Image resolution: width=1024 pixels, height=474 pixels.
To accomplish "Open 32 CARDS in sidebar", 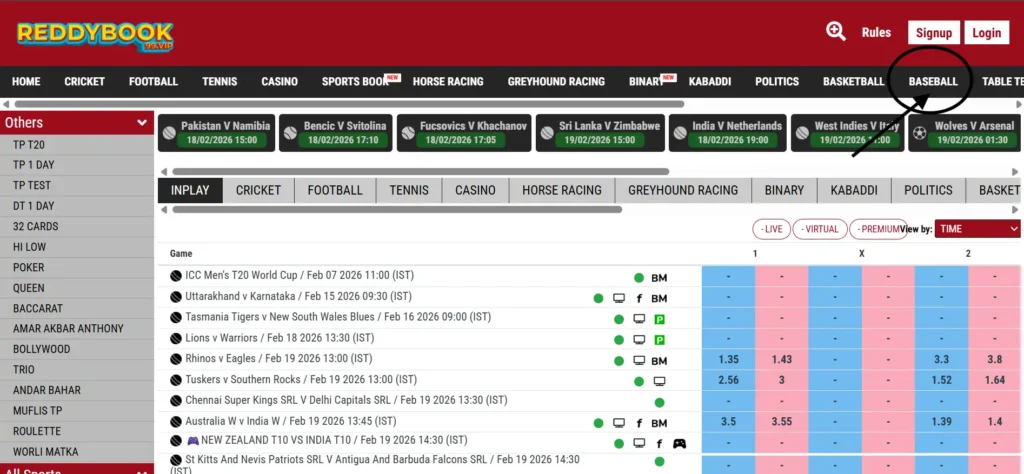I will click(x=77, y=227).
